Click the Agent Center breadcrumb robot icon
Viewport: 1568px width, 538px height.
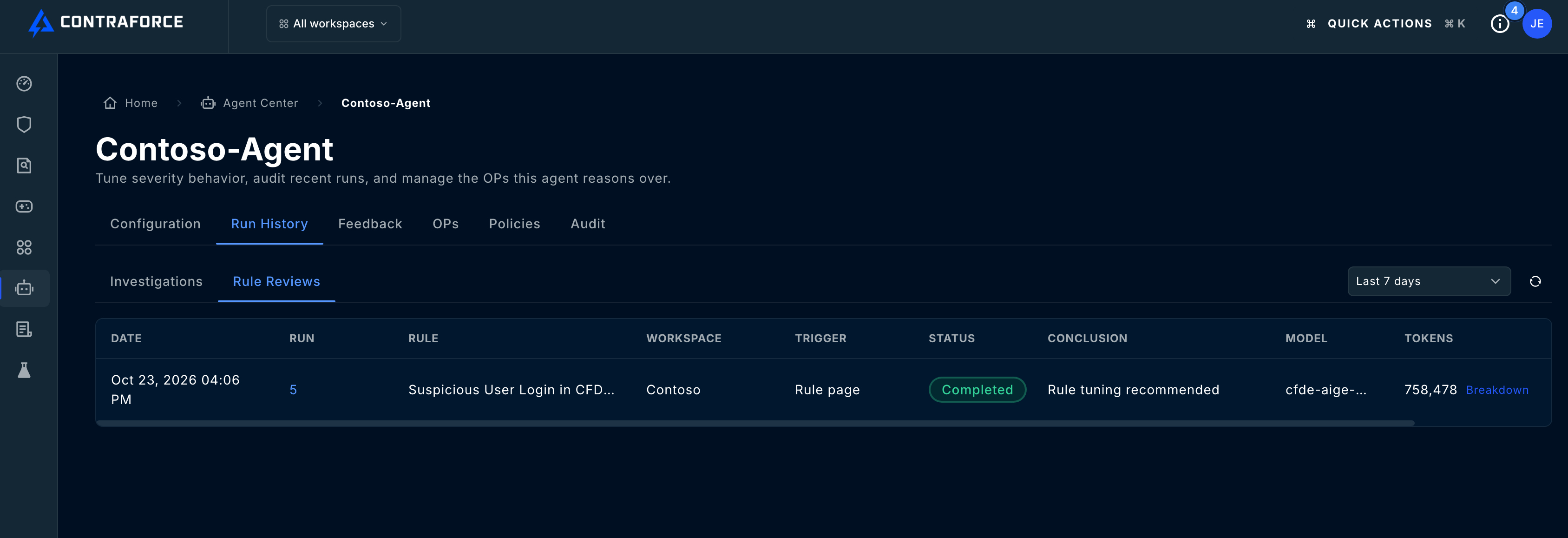click(x=208, y=103)
